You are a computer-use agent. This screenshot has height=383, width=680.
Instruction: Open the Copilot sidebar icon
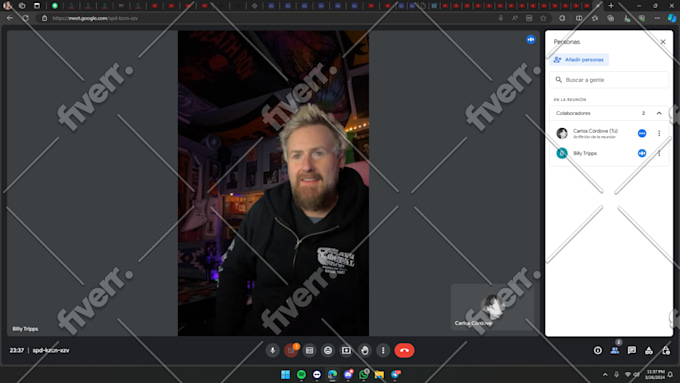672,18
